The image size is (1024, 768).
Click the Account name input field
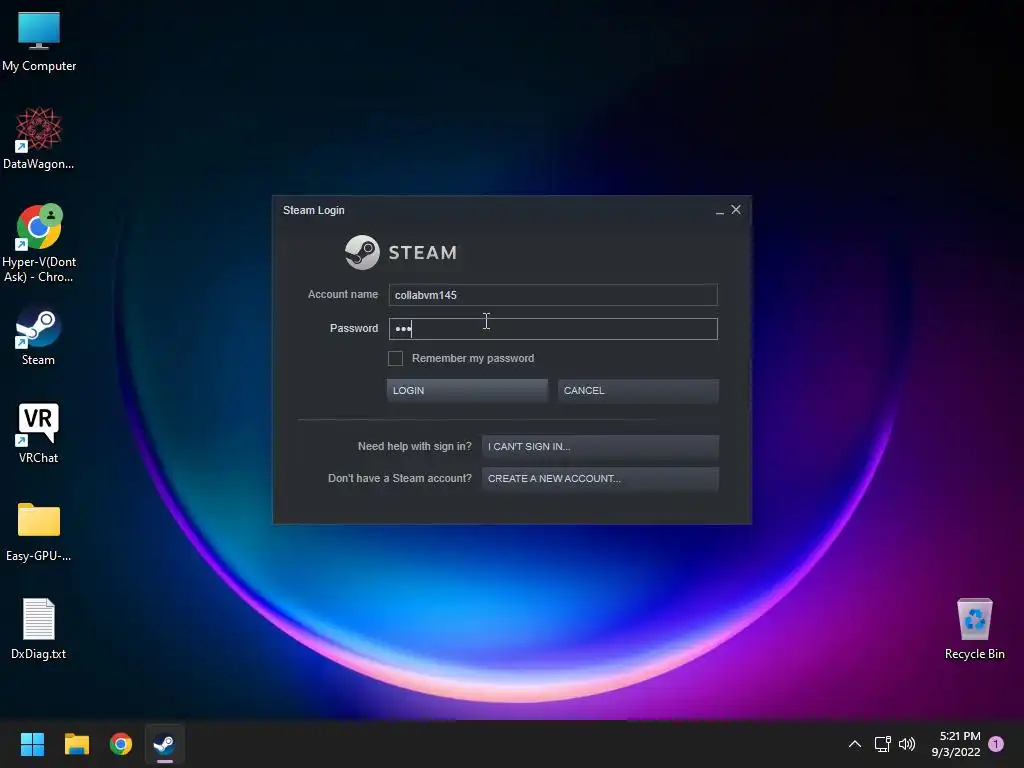553,295
